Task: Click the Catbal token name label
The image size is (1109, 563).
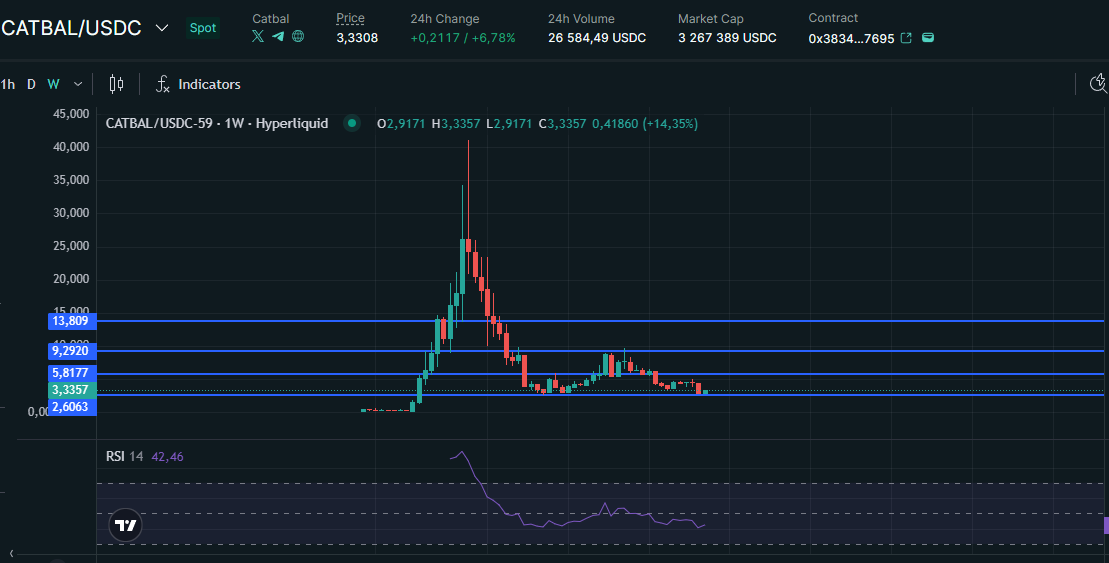Action: [271, 18]
